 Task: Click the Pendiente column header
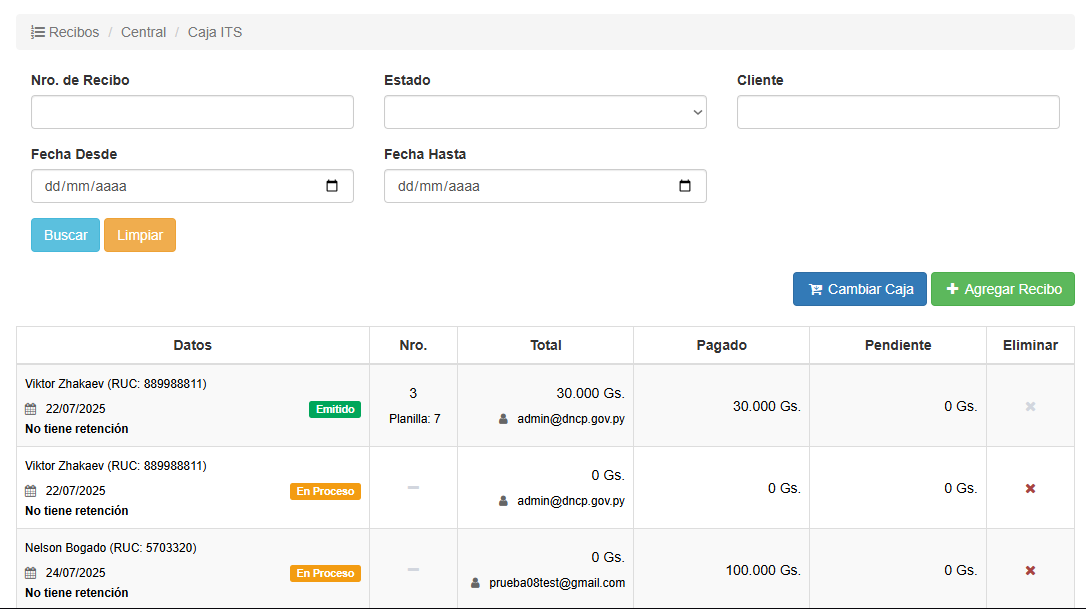click(897, 345)
